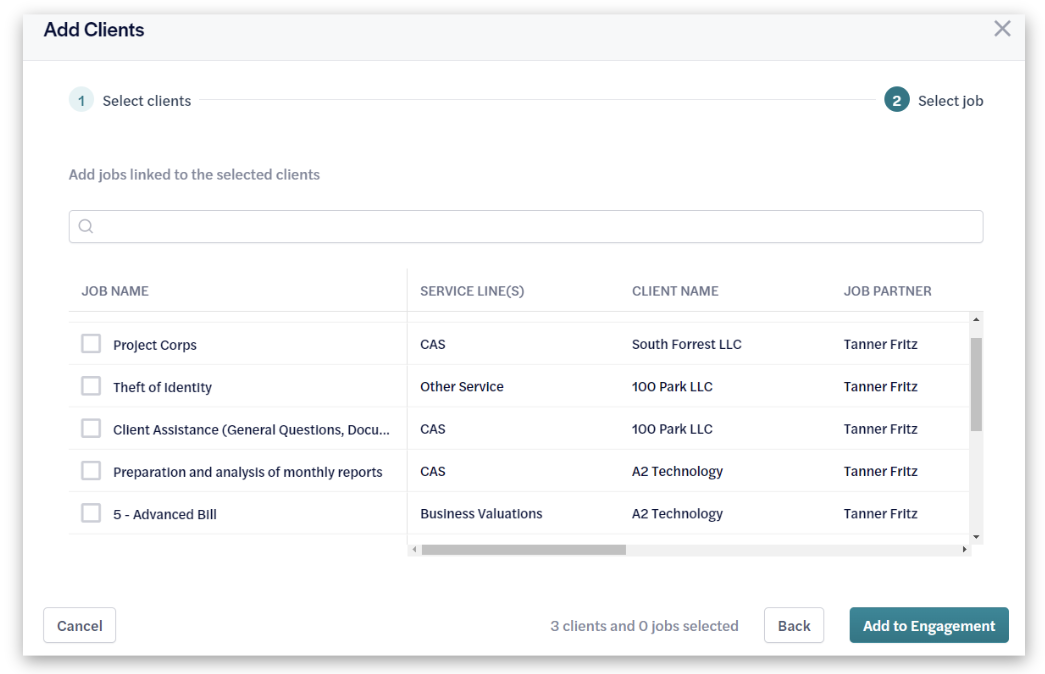
Task: Focus the job search input field
Action: pyautogui.click(x=526, y=227)
